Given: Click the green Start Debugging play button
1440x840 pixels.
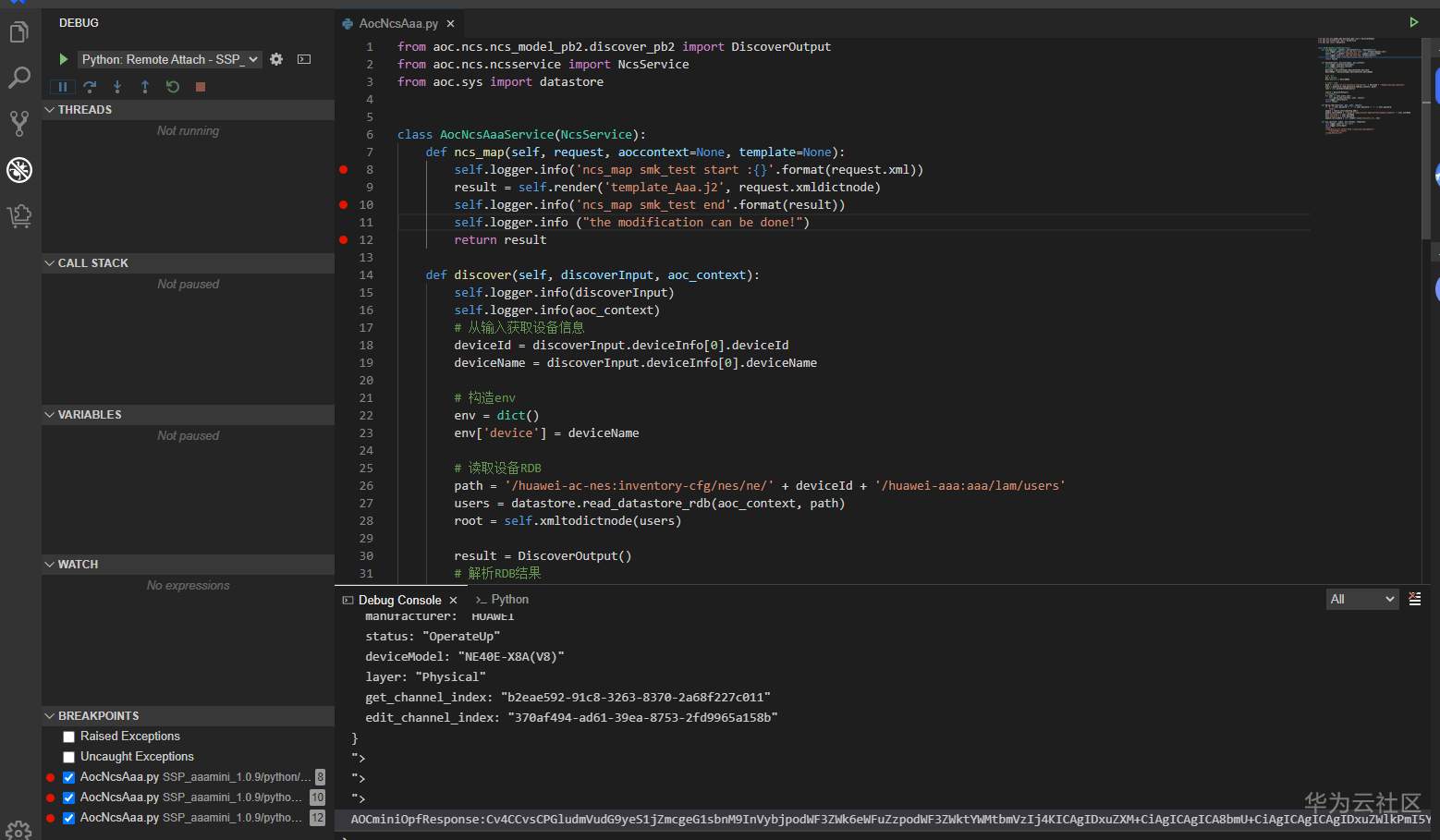Looking at the screenshot, I should 63,59.
